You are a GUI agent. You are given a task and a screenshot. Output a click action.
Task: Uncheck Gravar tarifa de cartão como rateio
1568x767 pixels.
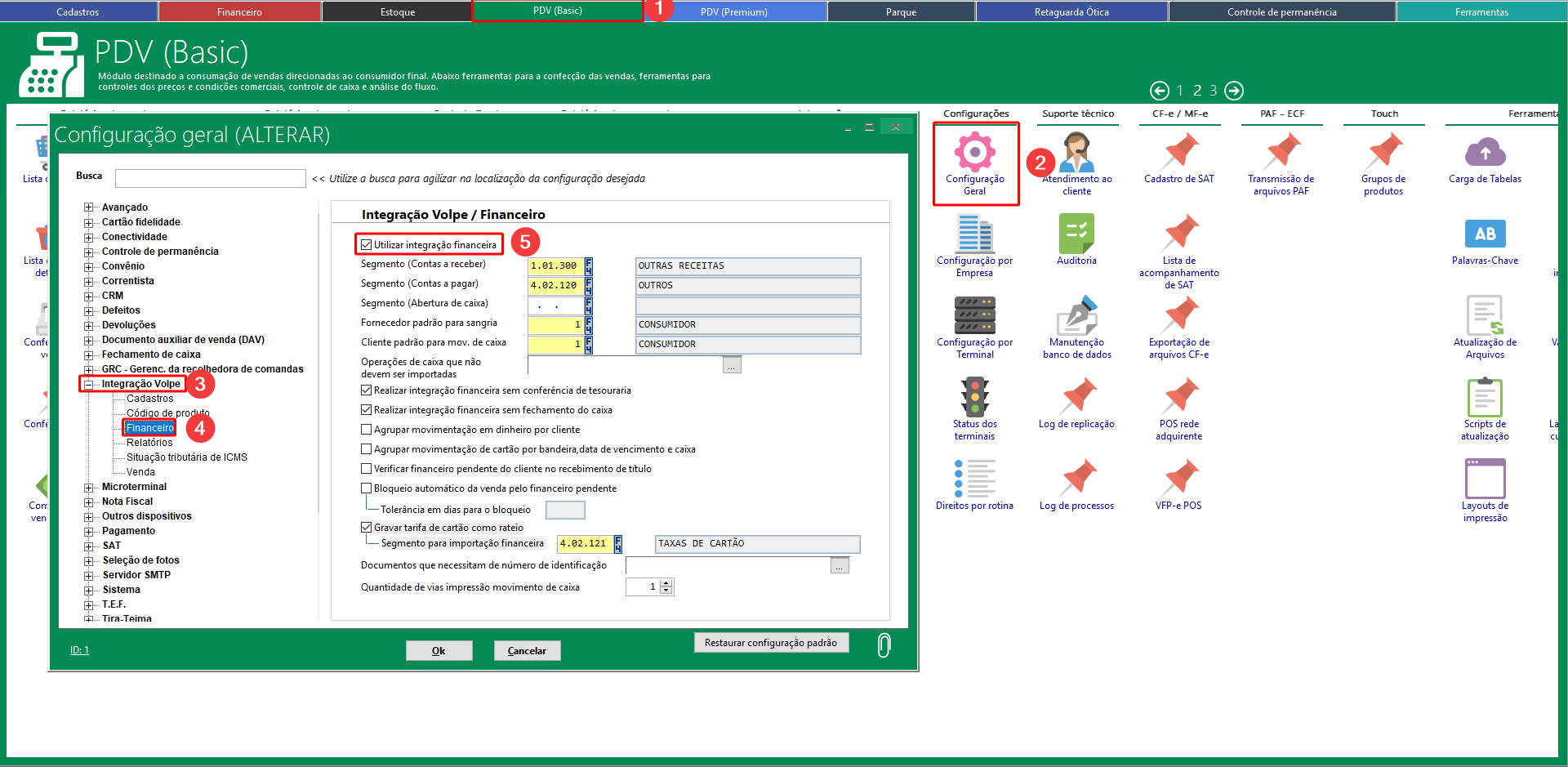click(x=367, y=528)
